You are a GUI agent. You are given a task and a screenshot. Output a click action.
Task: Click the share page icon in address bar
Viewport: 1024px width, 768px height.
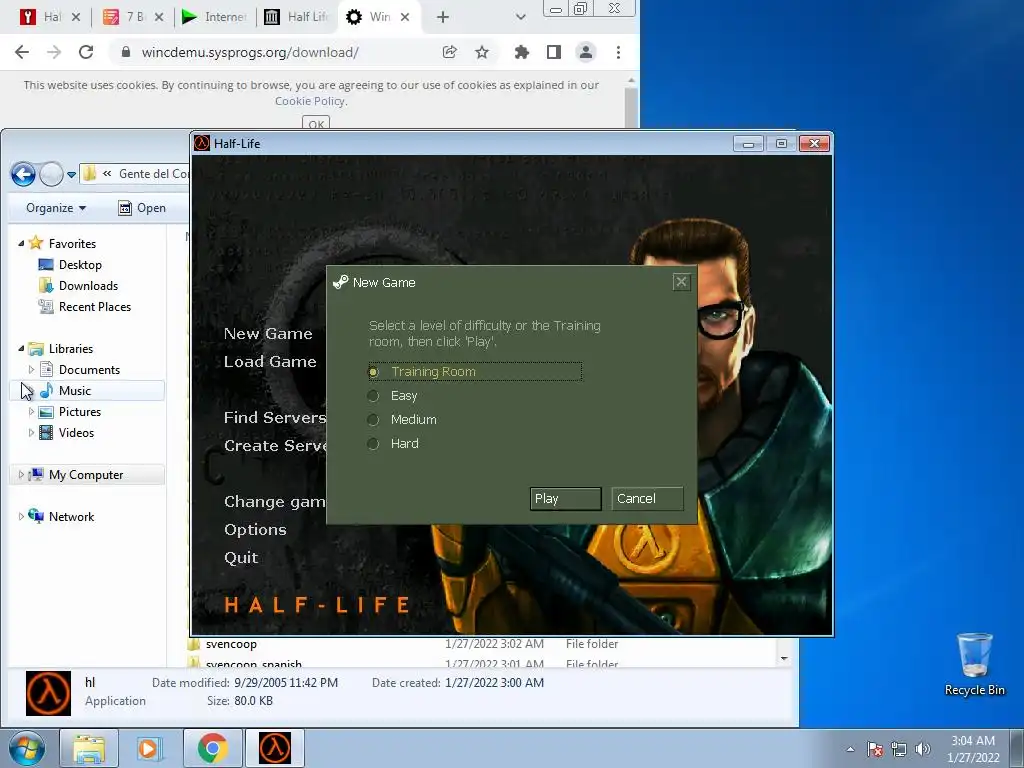tap(449, 52)
